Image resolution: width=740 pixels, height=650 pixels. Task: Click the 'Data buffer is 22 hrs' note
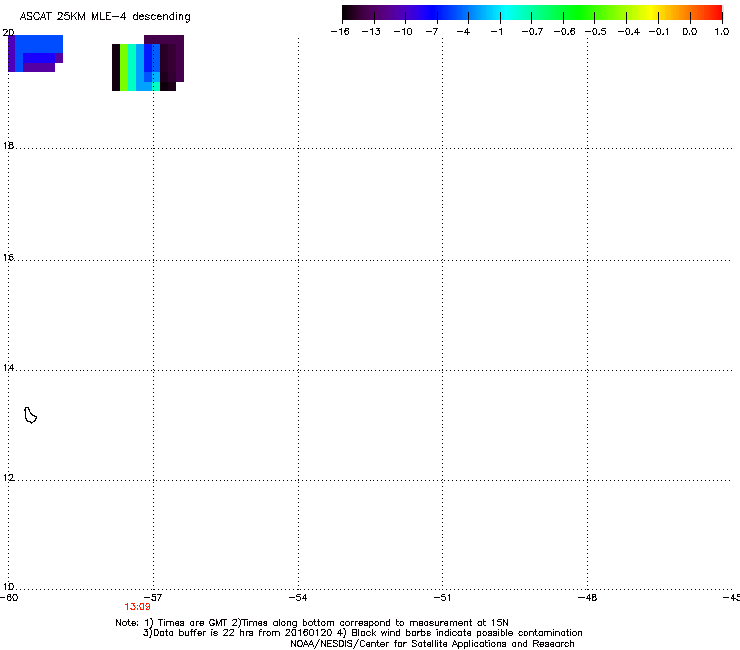click(x=362, y=633)
